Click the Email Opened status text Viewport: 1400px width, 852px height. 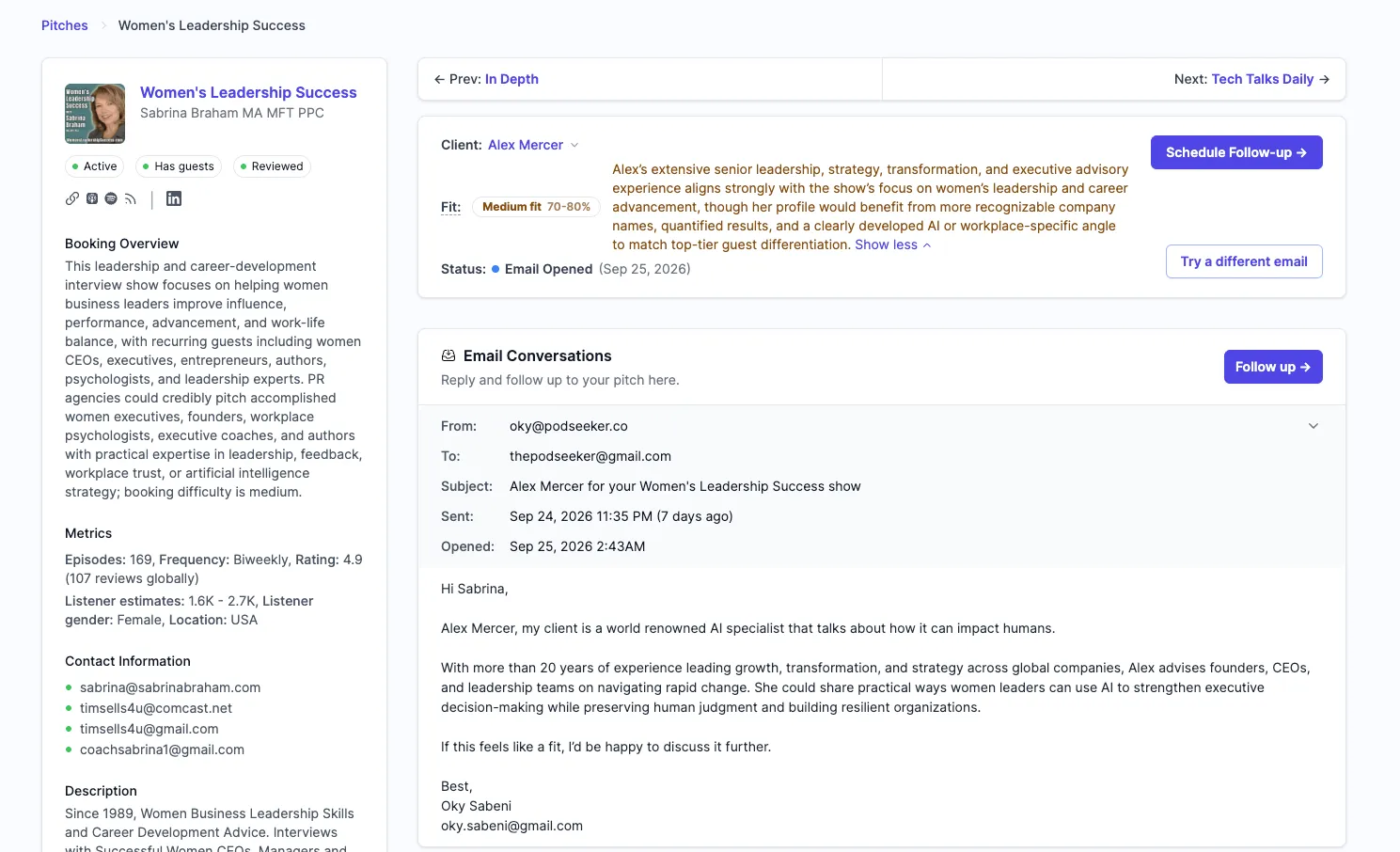(x=549, y=269)
